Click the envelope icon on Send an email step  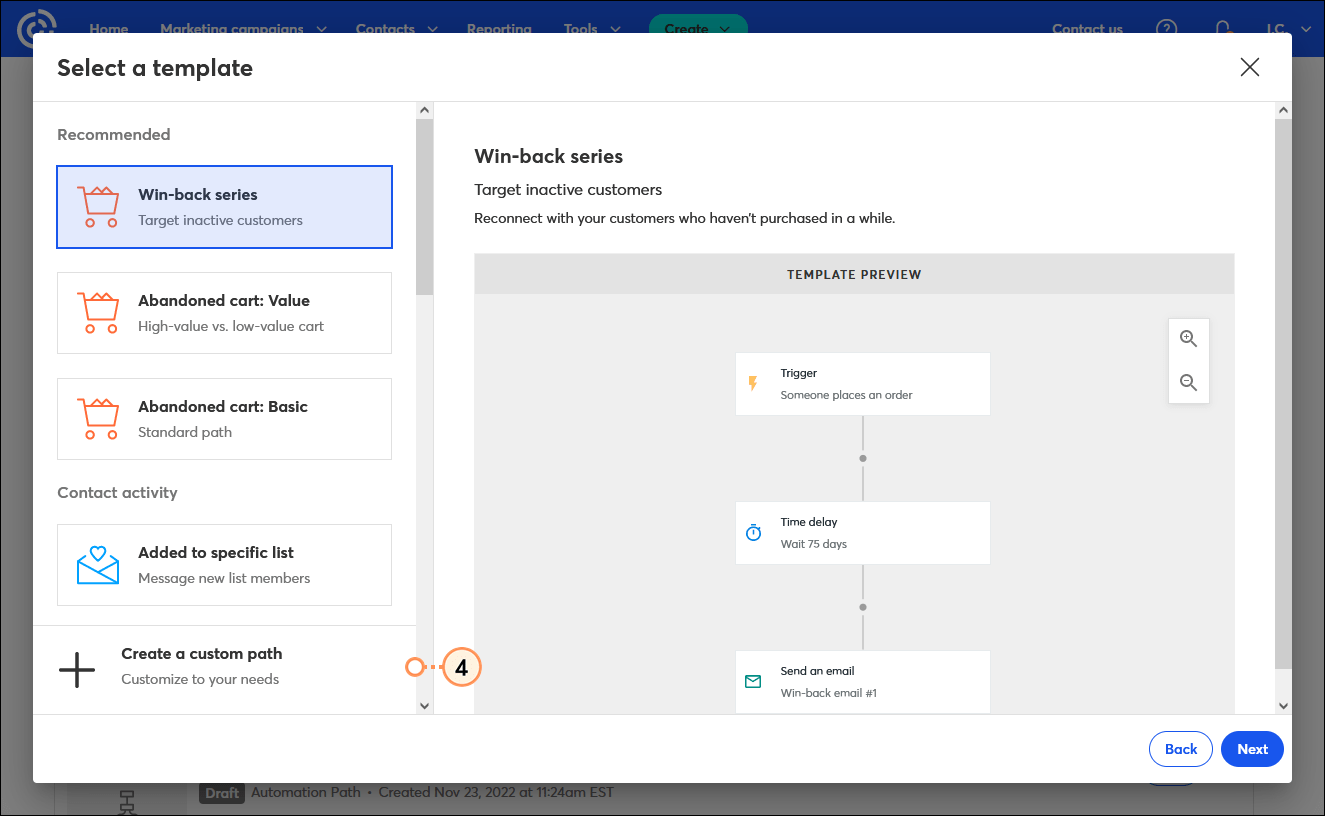tap(753, 681)
